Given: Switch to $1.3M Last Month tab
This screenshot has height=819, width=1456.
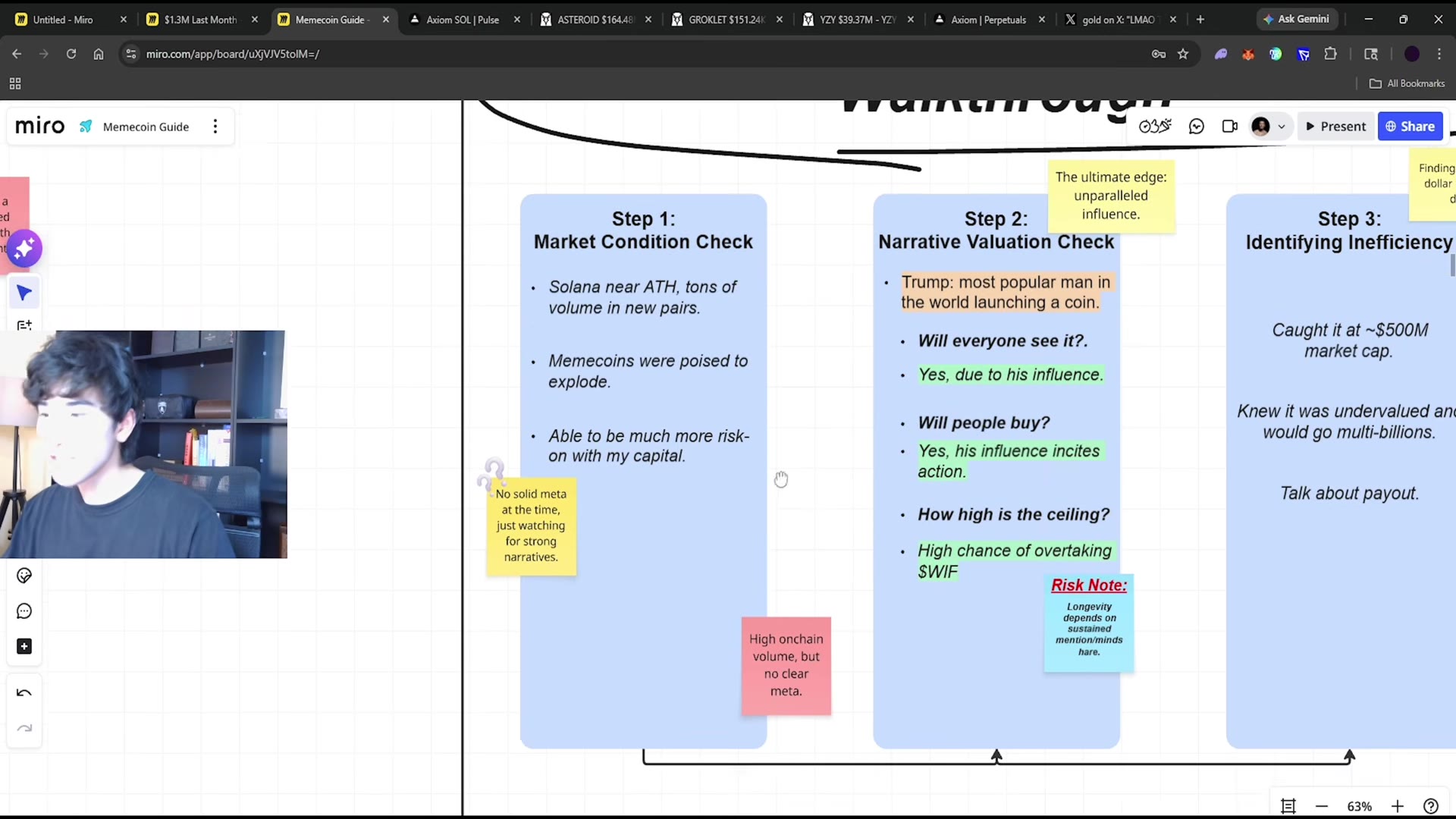Looking at the screenshot, I should [x=200, y=20].
